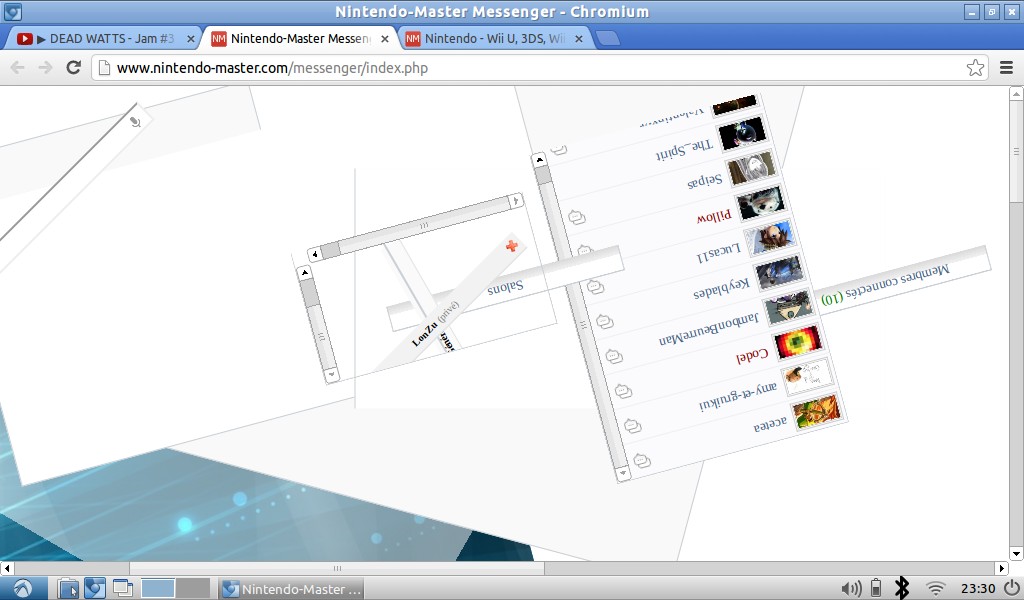Select The_Spirit's avatar thumbnail
The height and width of the screenshot is (600, 1024).
click(741, 132)
